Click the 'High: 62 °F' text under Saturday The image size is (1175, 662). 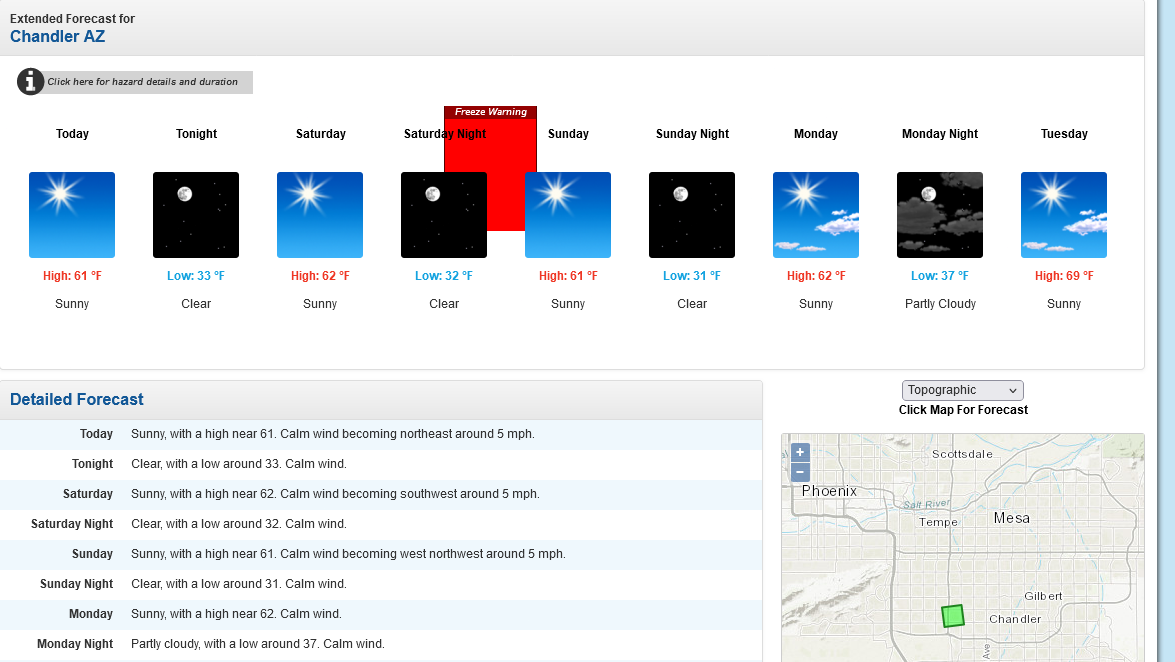click(x=320, y=276)
